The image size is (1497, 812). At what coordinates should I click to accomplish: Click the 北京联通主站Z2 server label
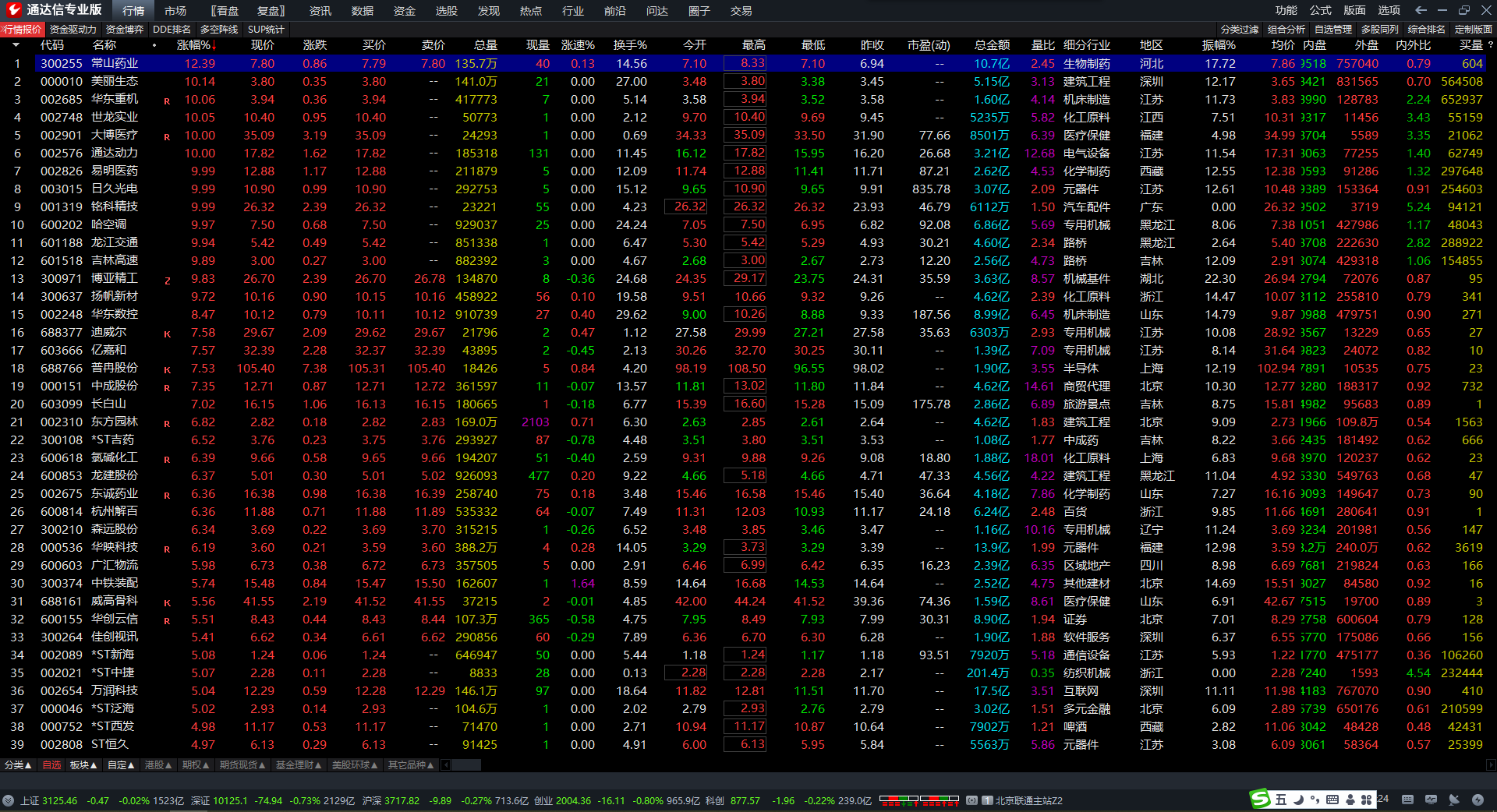pos(1029,800)
